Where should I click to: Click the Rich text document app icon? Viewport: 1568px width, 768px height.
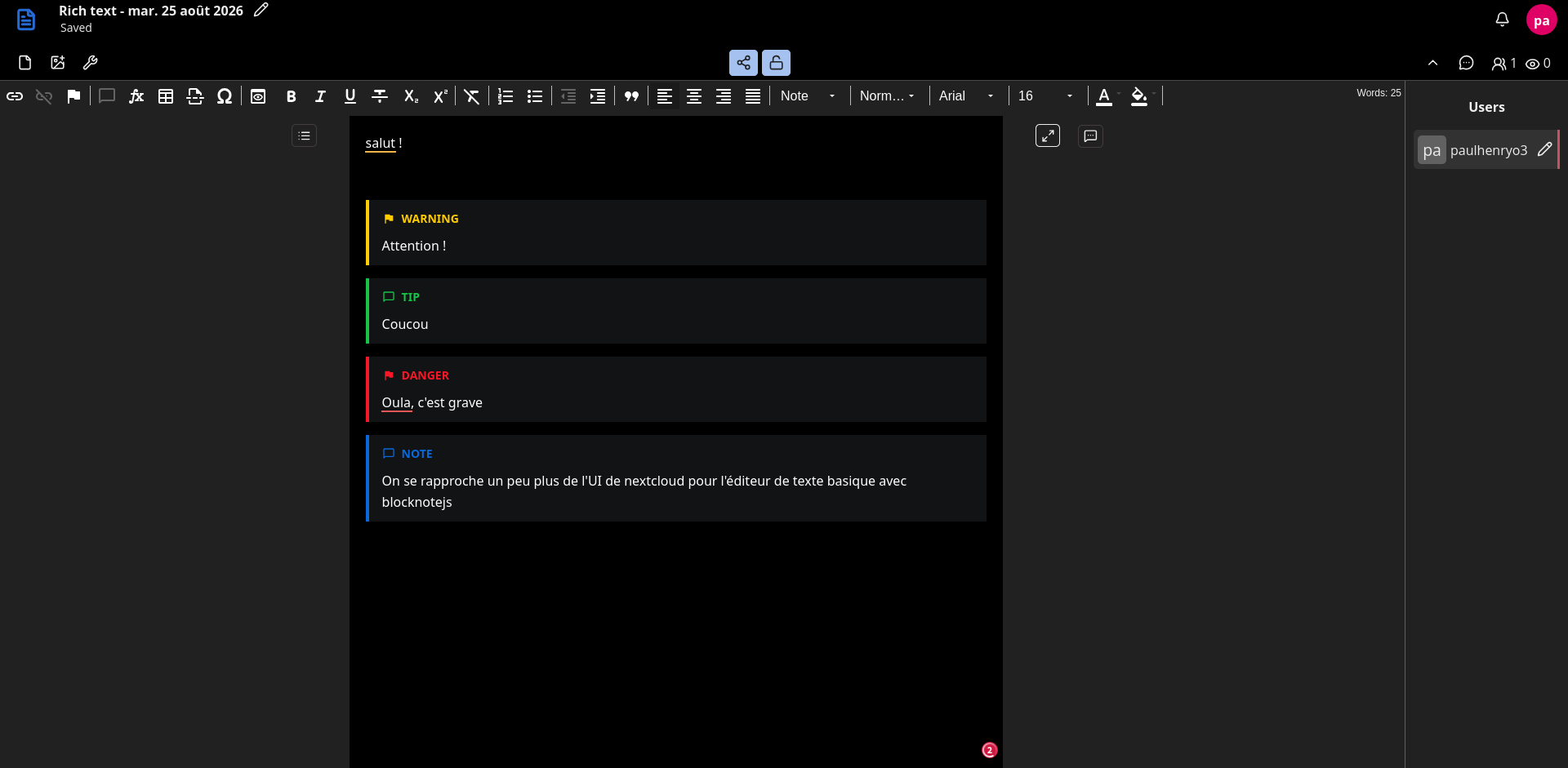coord(26,20)
